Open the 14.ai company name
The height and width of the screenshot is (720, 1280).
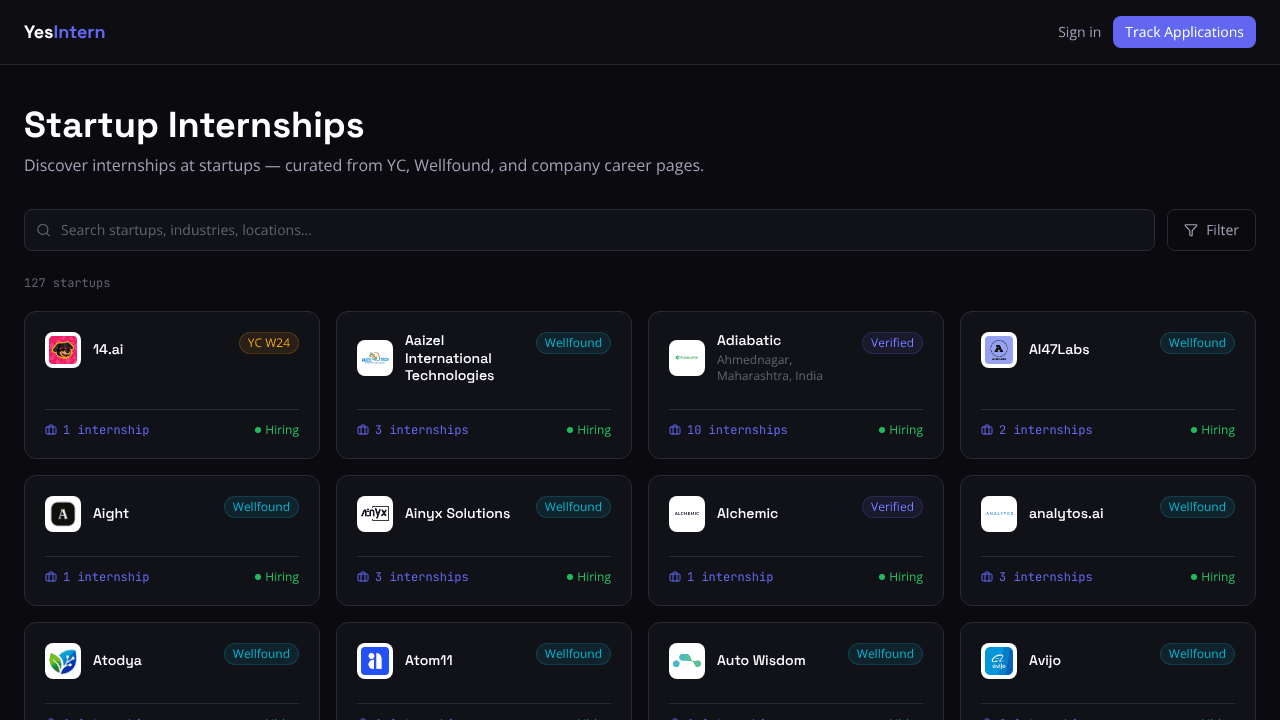pyautogui.click(x=108, y=350)
